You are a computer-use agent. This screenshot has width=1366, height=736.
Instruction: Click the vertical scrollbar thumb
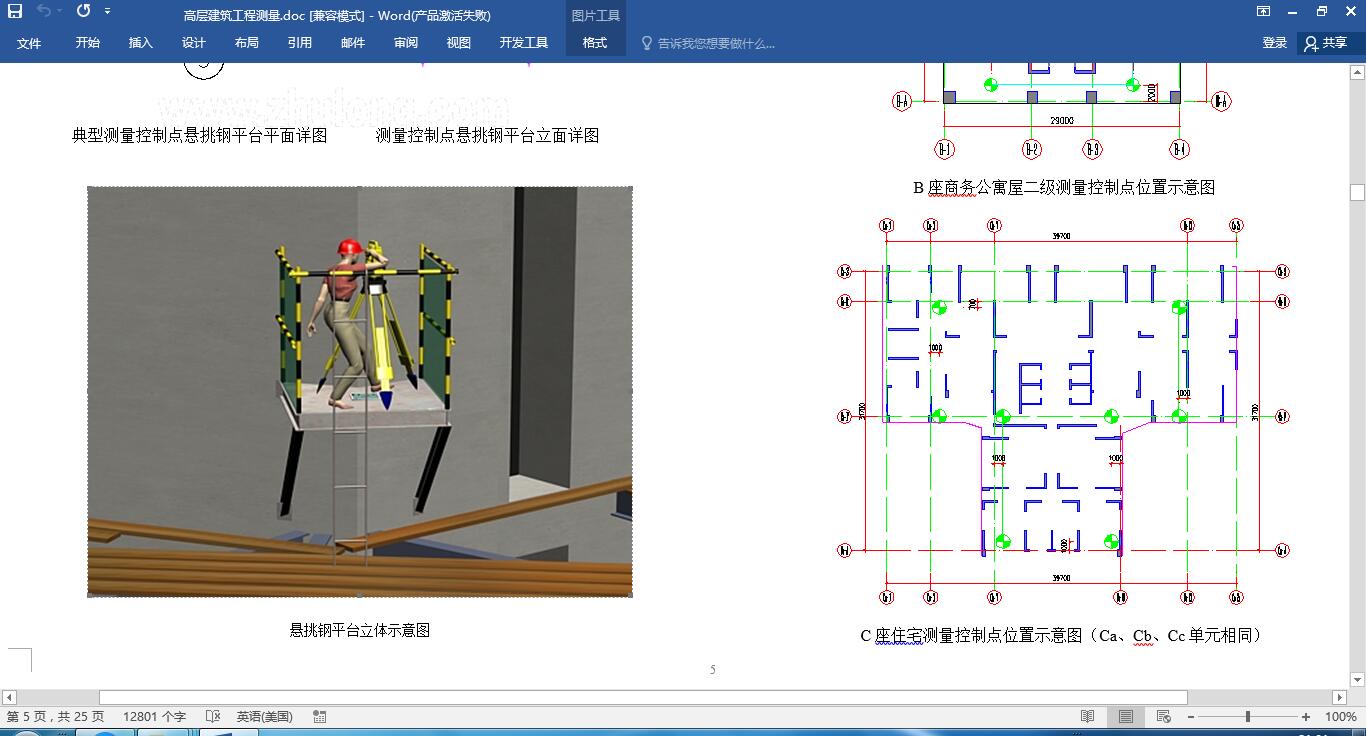tap(1357, 192)
